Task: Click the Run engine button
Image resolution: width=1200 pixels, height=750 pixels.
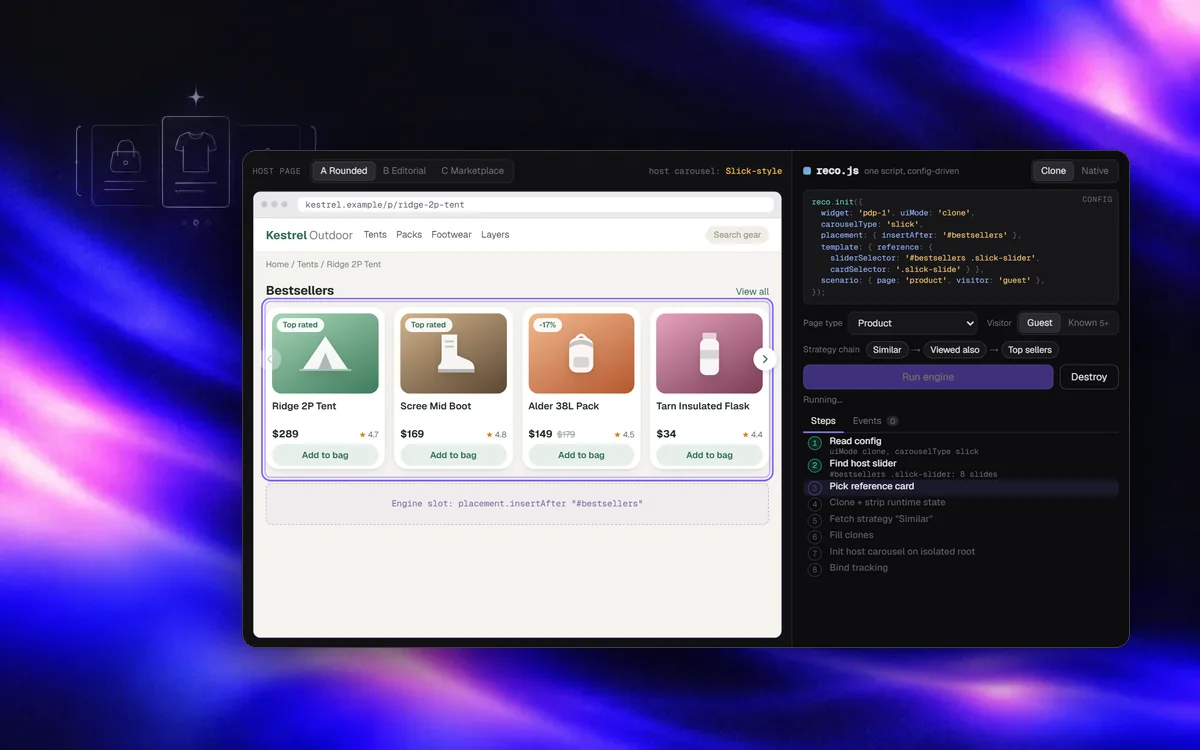Action: (928, 377)
